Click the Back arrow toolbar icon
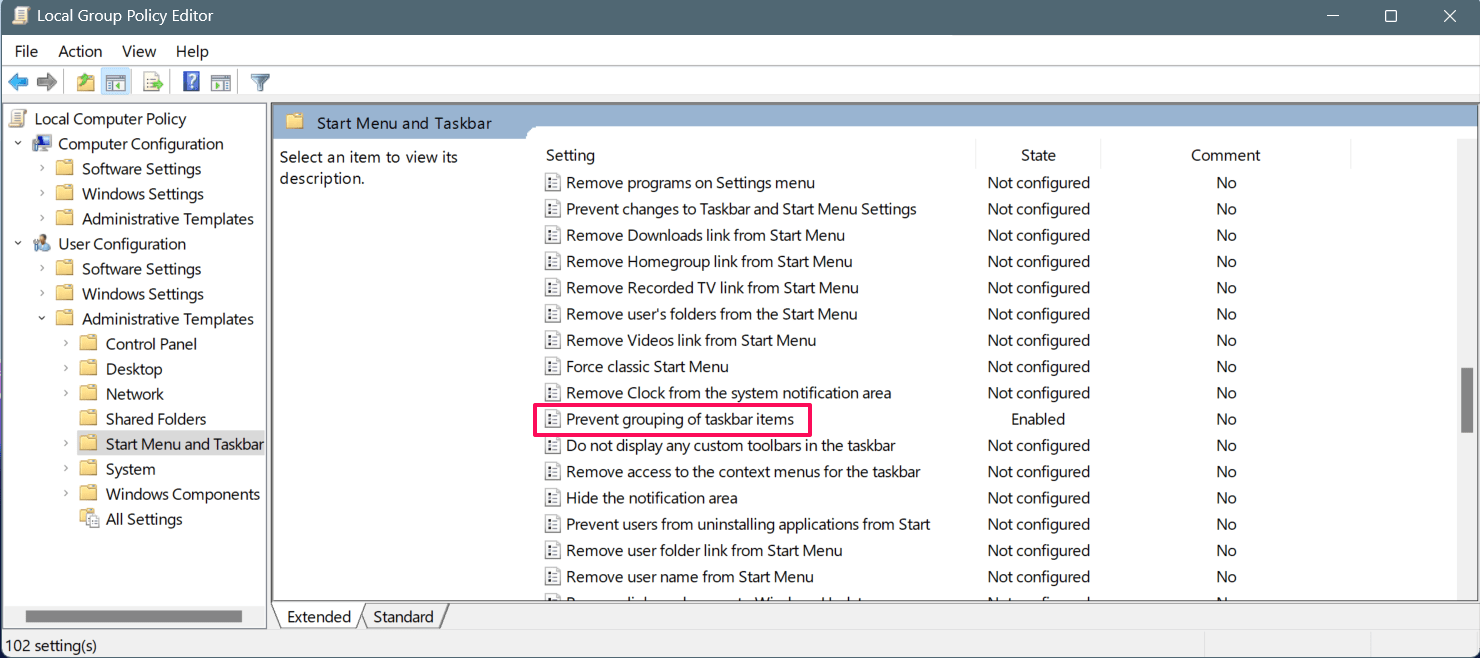Screen dimensions: 1480x658 coord(18,82)
